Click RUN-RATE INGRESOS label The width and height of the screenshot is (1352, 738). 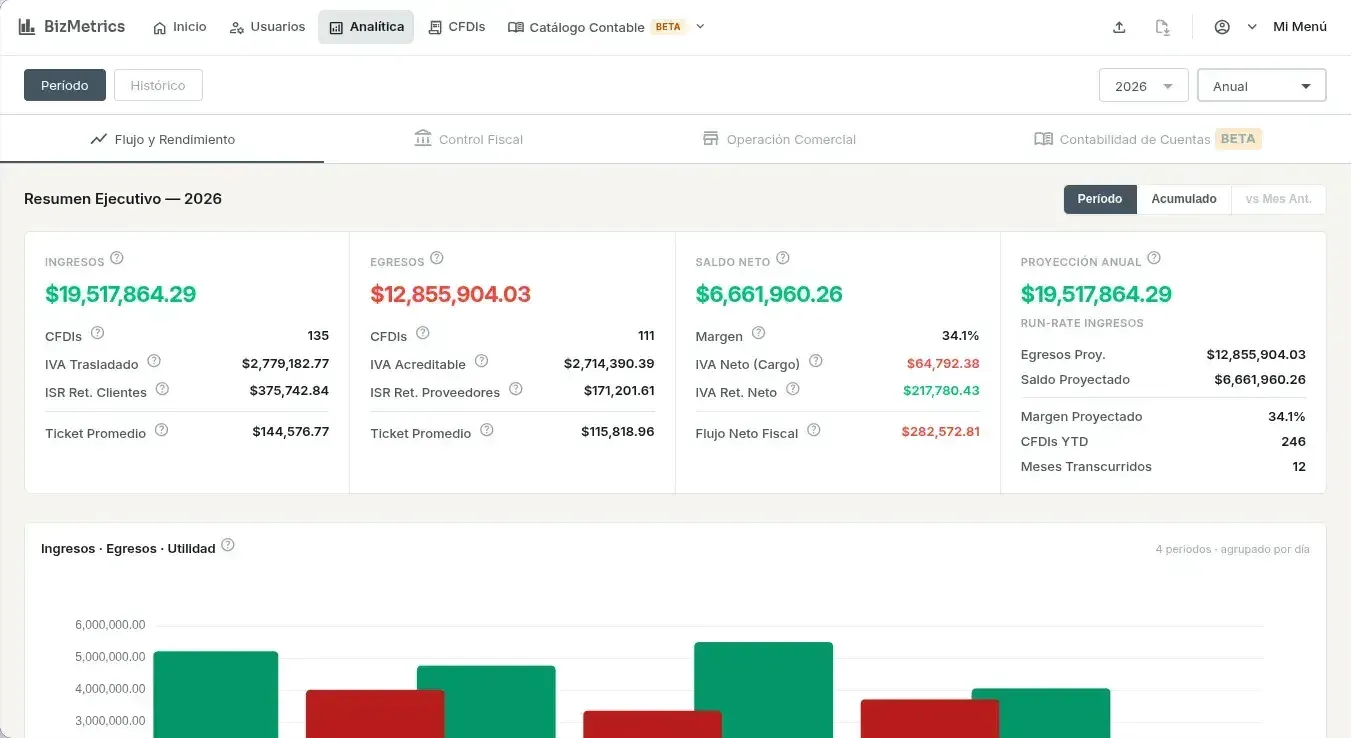pyautogui.click(x=1082, y=323)
